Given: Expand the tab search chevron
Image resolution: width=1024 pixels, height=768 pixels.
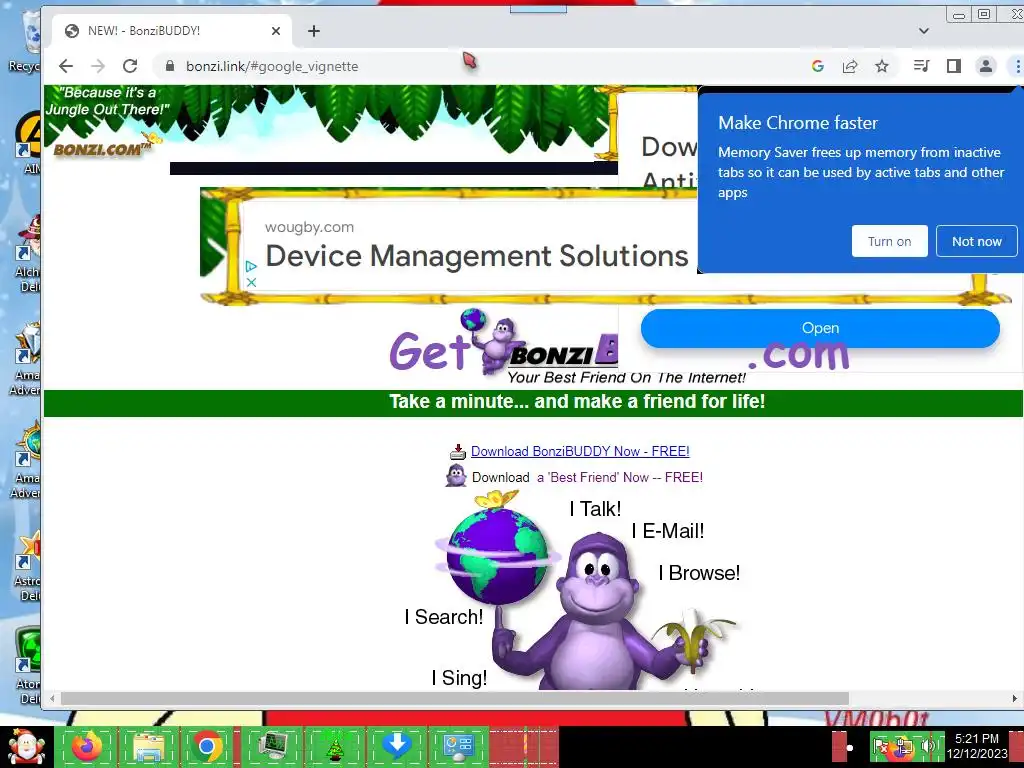Looking at the screenshot, I should [923, 31].
